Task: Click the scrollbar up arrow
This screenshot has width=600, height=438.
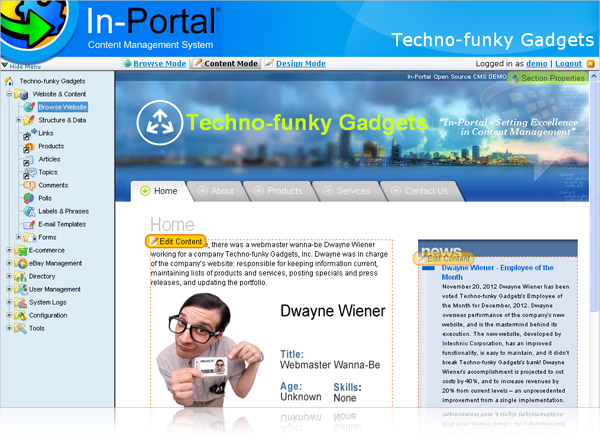Action: (593, 76)
